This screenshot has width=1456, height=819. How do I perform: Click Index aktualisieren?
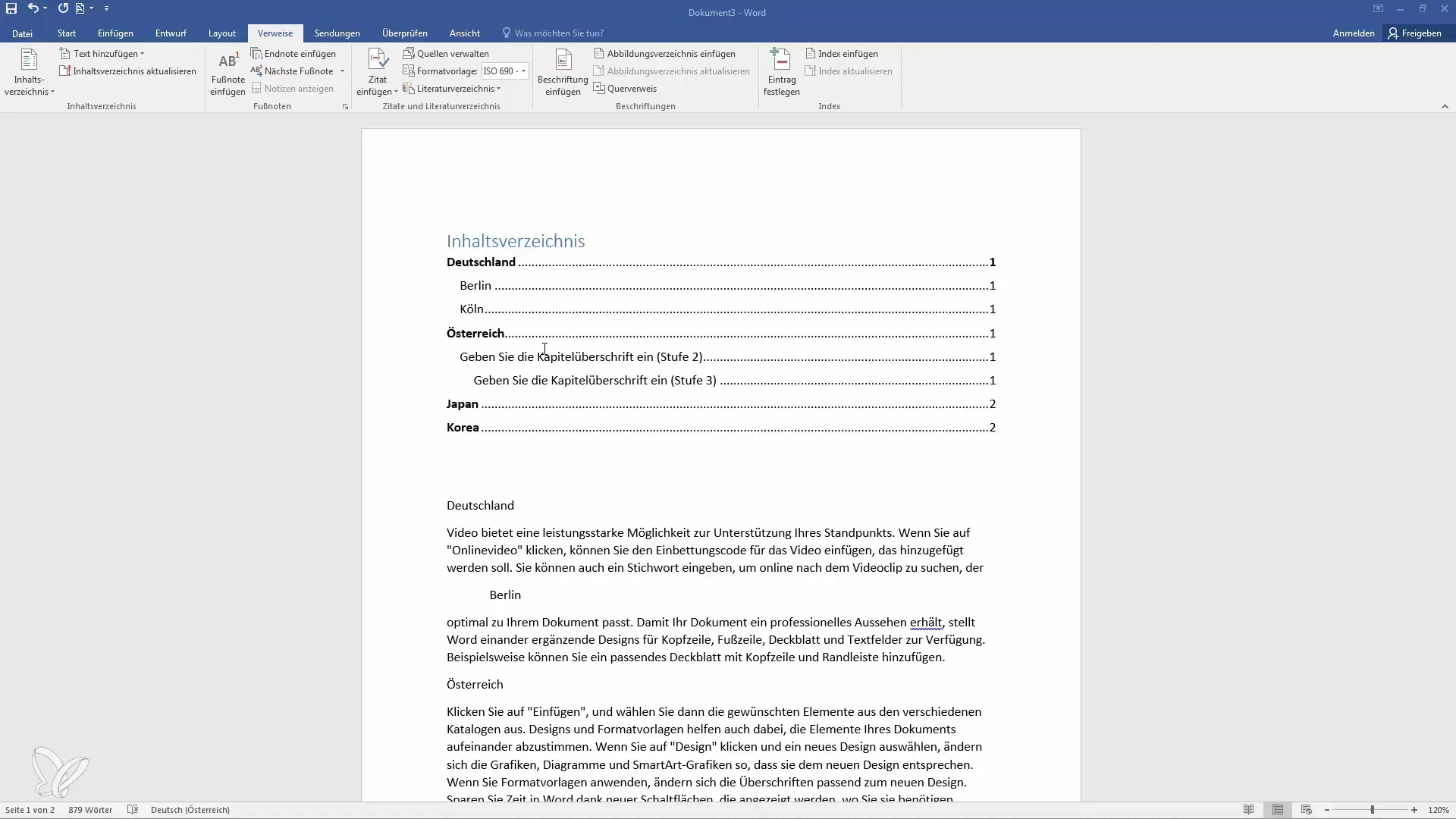pyautogui.click(x=849, y=71)
